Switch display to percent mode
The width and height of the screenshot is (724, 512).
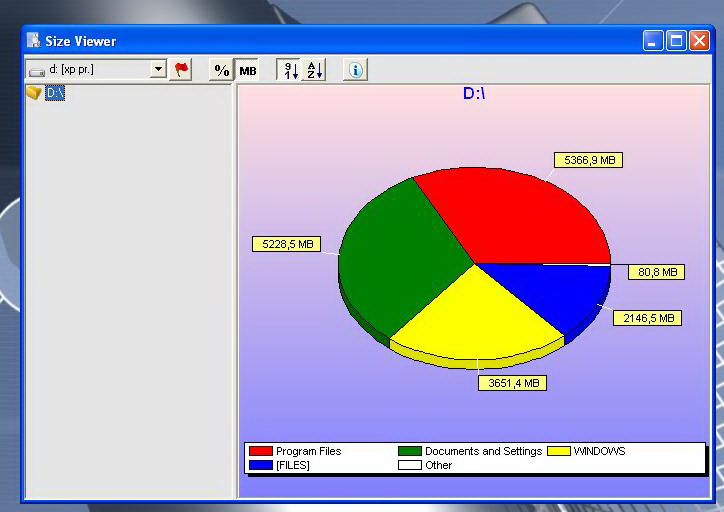[221, 70]
